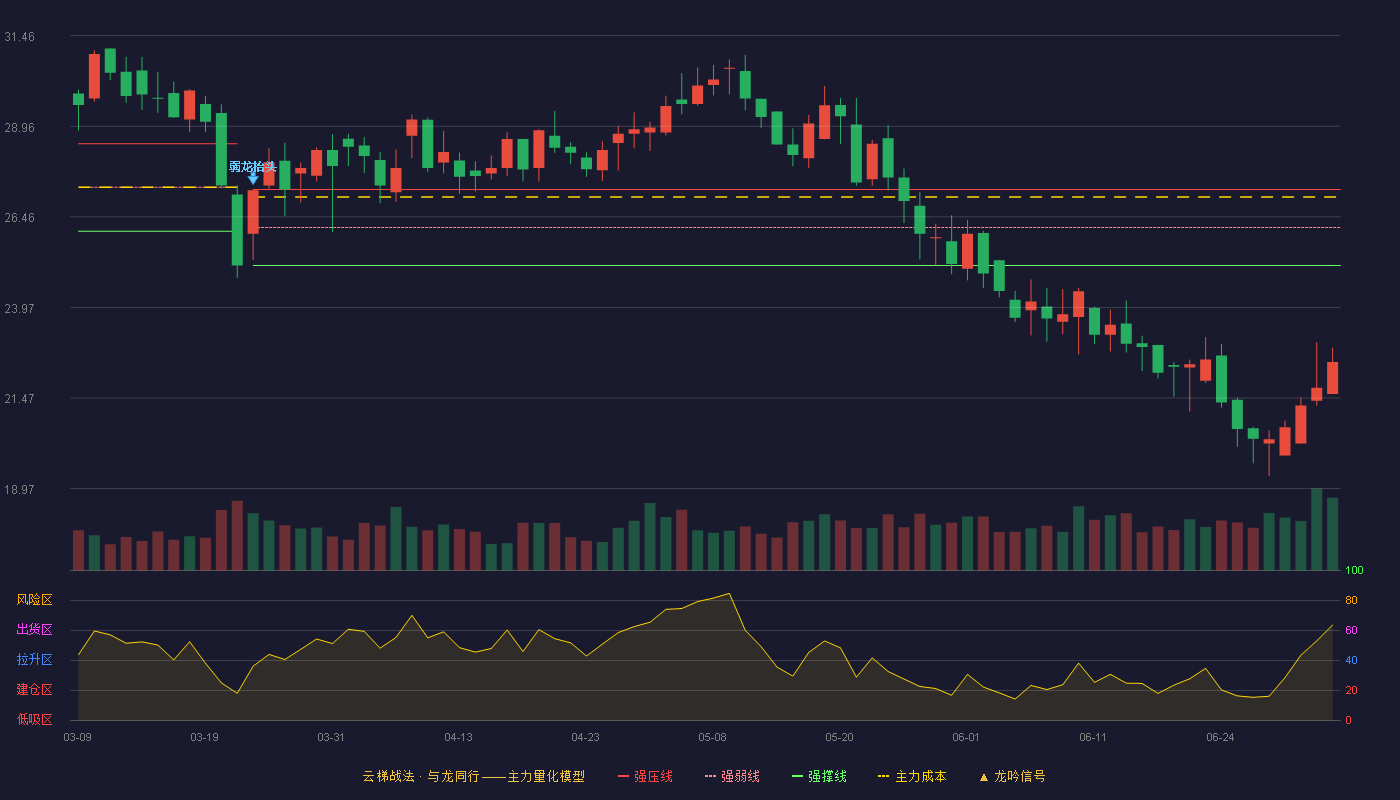This screenshot has height=800, width=1400.
Task: Select the 出货区 zone label
Action: (34, 630)
